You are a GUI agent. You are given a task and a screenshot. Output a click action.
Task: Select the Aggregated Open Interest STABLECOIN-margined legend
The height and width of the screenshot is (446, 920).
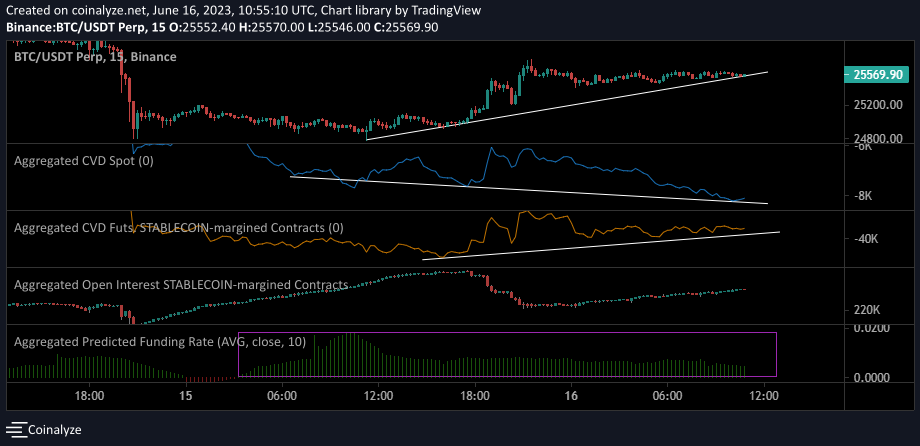tap(181, 285)
